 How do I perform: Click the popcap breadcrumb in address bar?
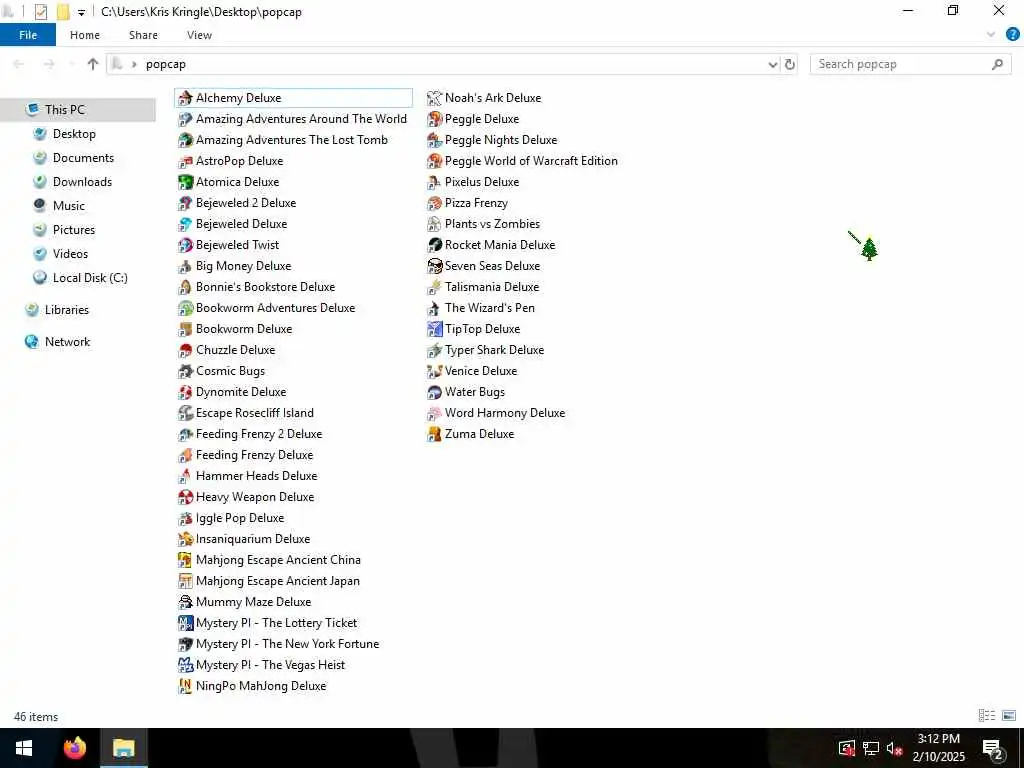[x=166, y=64]
